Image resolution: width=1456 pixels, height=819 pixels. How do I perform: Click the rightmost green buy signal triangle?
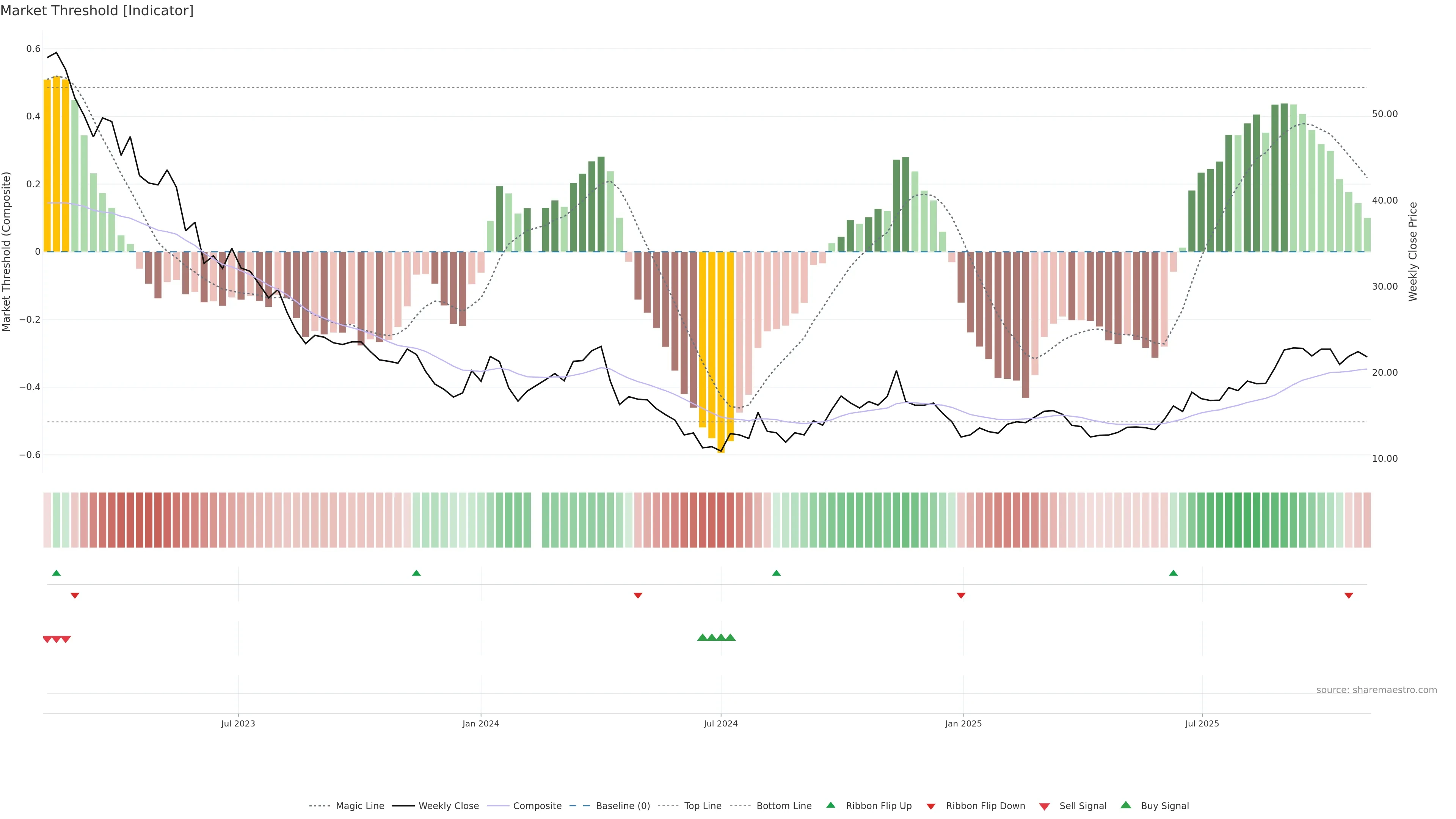pos(730,637)
